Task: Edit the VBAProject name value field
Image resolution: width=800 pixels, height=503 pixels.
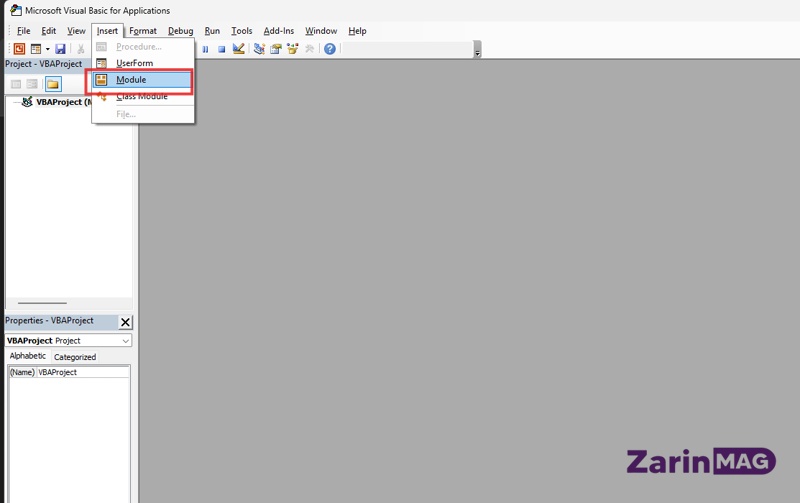Action: (83, 372)
